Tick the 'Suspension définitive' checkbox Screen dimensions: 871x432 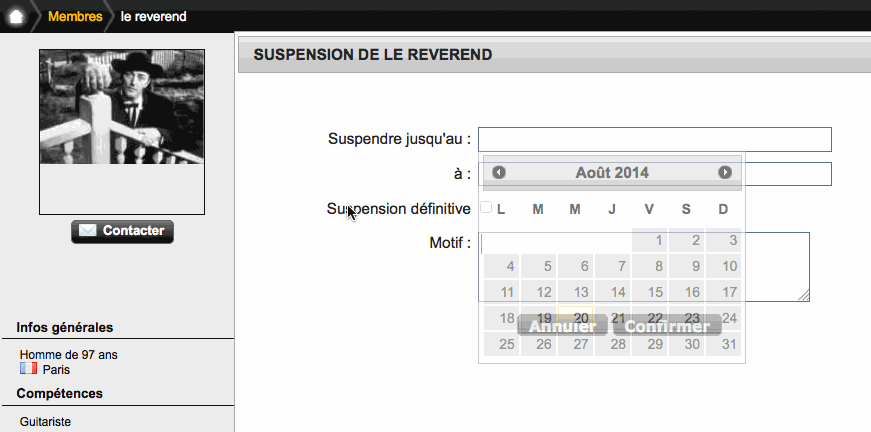pos(486,207)
